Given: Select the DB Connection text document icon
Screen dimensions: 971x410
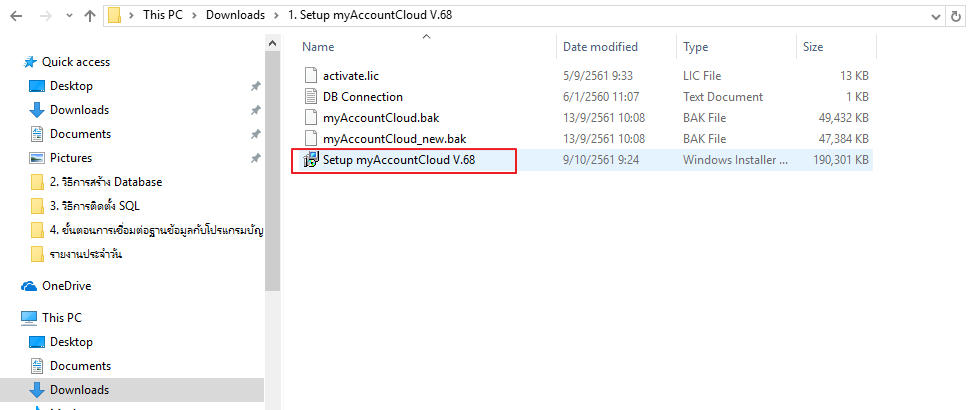Looking at the screenshot, I should (x=311, y=97).
